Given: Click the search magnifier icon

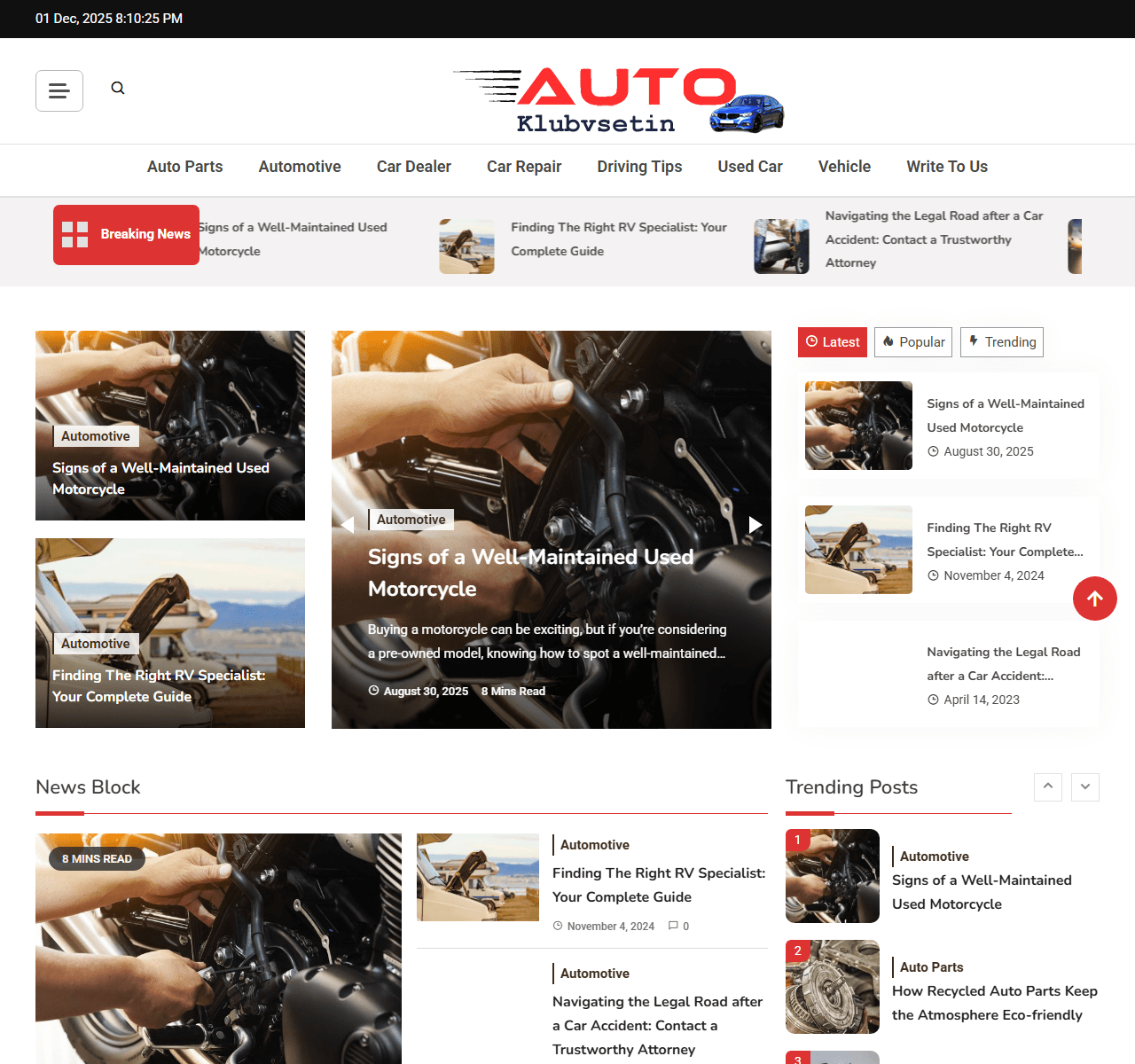Looking at the screenshot, I should (x=118, y=88).
